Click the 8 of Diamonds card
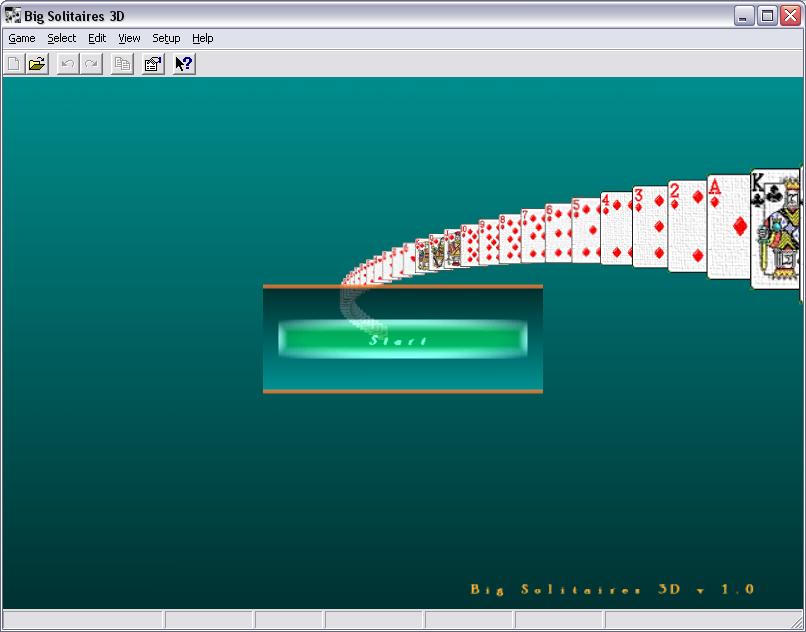Image resolution: width=806 pixels, height=632 pixels. pyautogui.click(x=510, y=239)
